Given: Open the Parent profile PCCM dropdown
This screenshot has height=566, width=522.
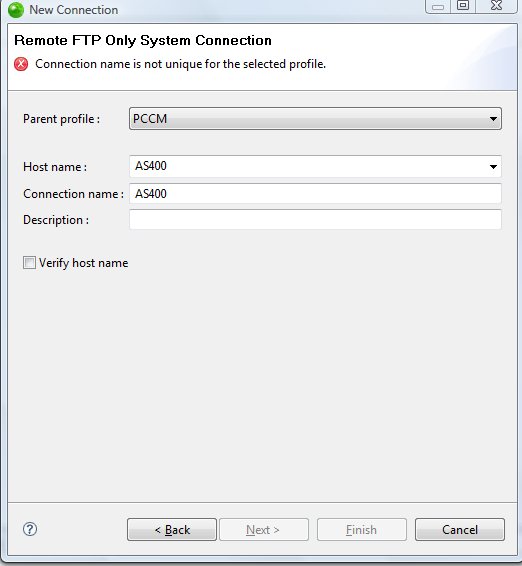Looking at the screenshot, I should point(315,118).
